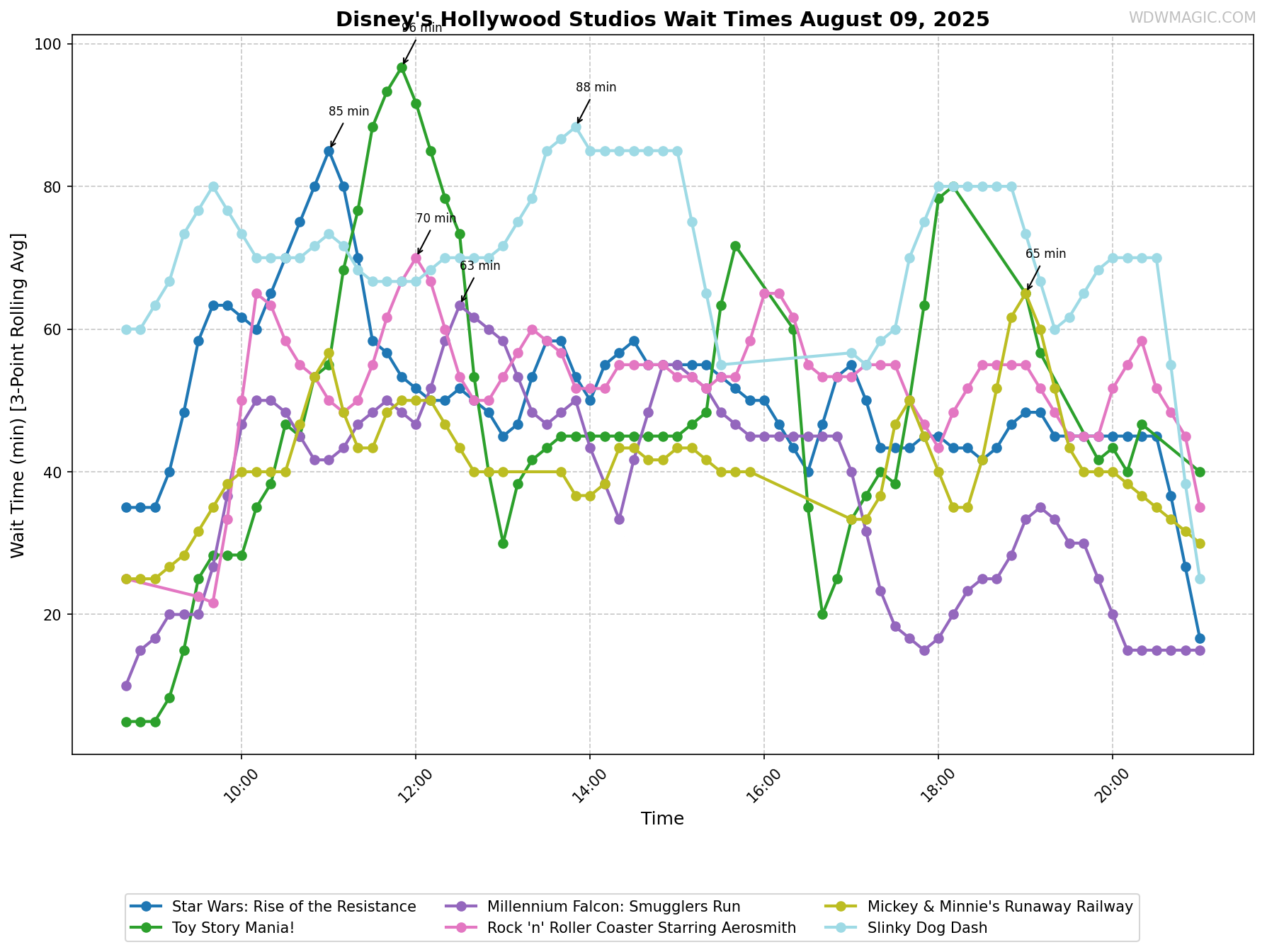Click the chart title text

662,19
